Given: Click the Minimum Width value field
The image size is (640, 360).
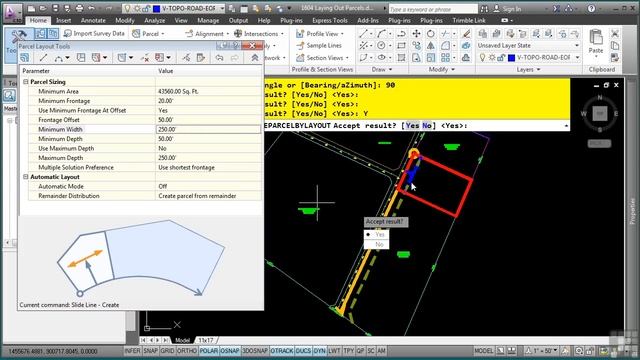Looking at the screenshot, I should pos(208,129).
